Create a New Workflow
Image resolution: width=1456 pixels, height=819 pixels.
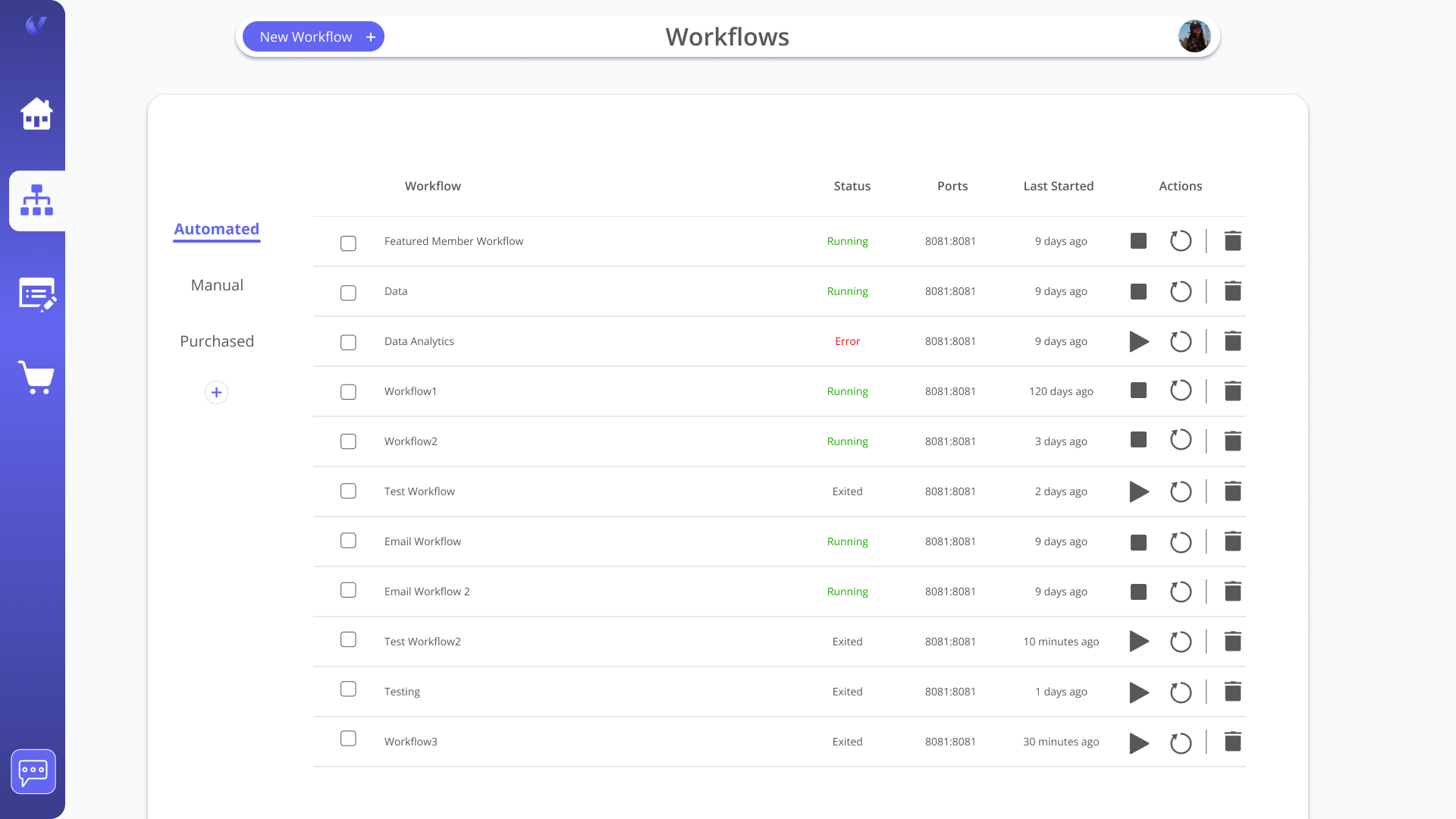tap(313, 36)
